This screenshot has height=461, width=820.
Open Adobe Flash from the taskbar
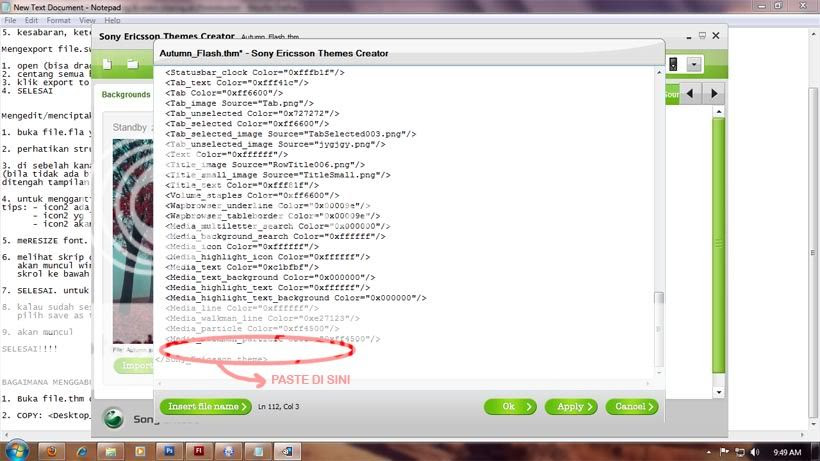point(199,451)
